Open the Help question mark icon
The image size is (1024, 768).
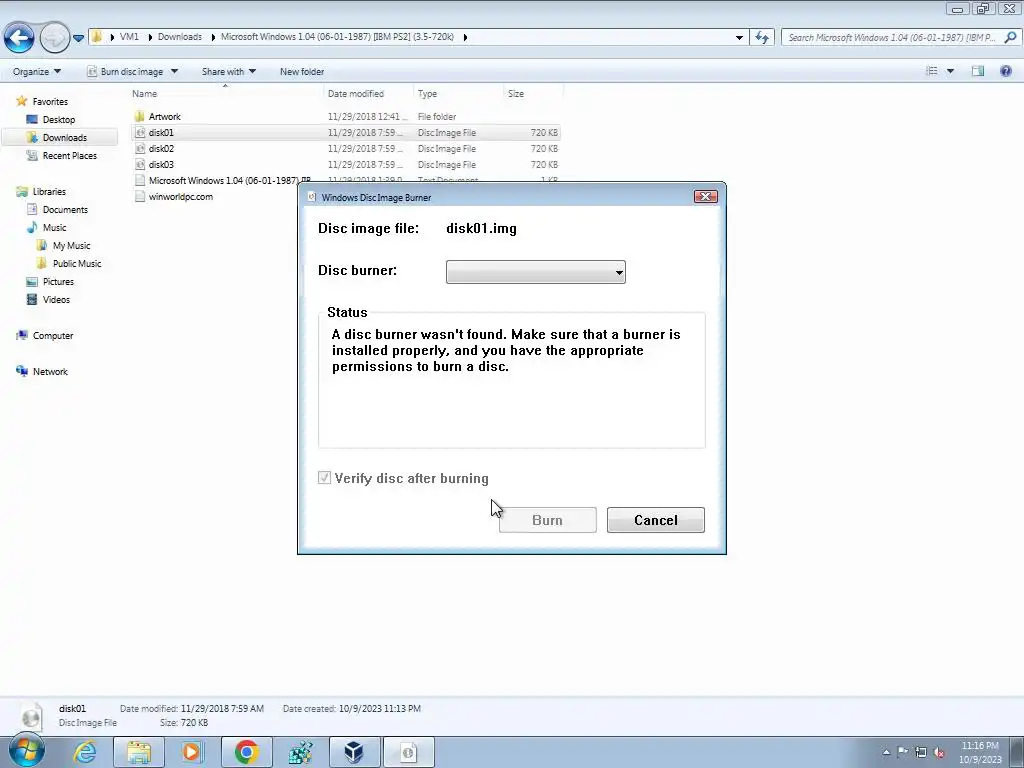[1006, 71]
